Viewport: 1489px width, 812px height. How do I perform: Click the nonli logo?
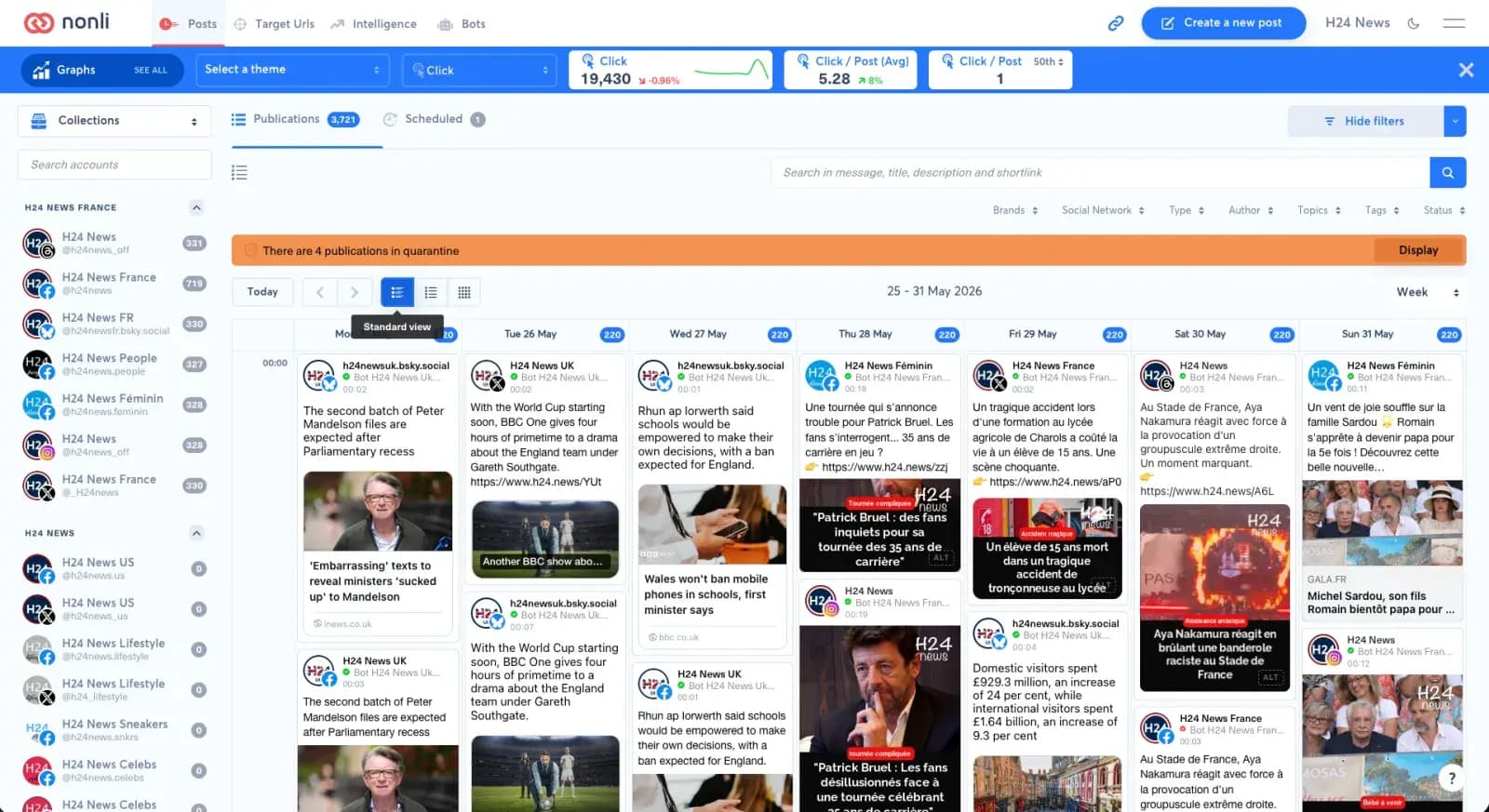point(67,22)
